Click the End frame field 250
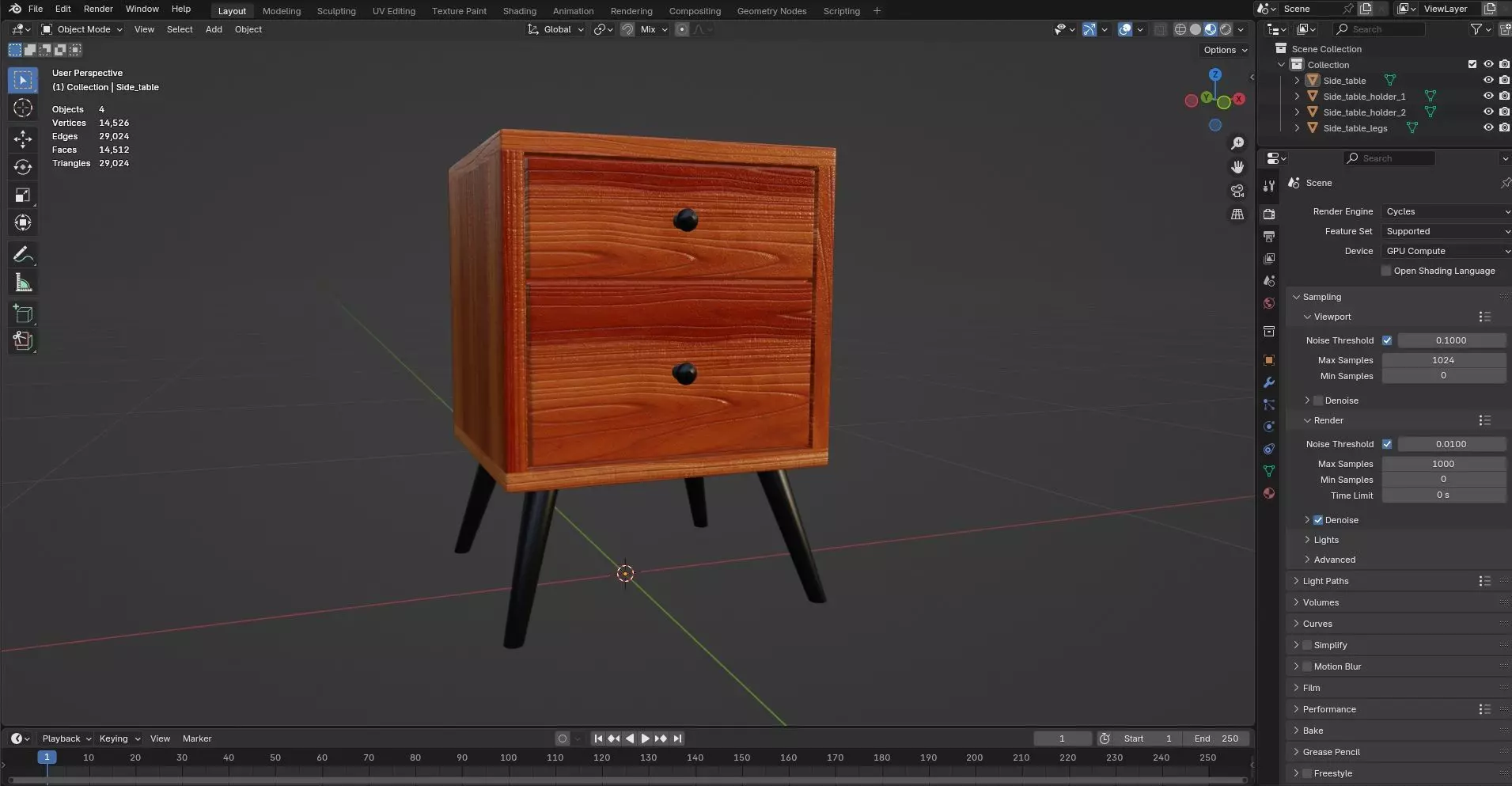1512x786 pixels. coord(1218,739)
